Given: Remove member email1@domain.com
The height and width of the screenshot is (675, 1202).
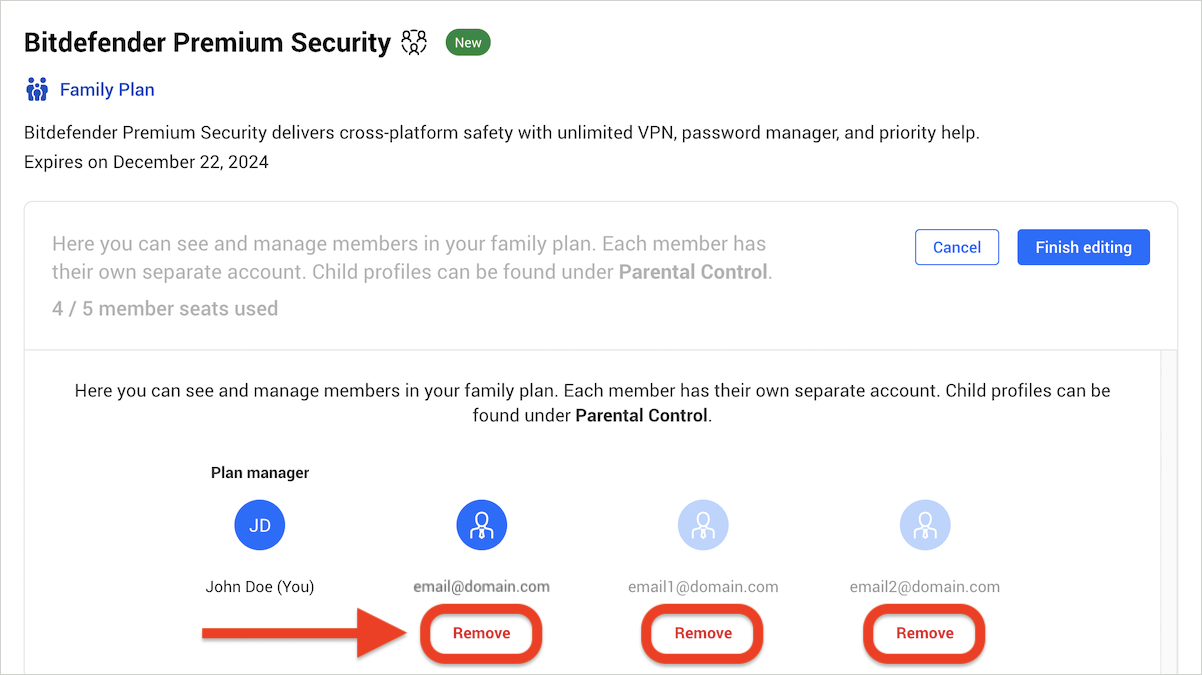Looking at the screenshot, I should pos(703,633).
